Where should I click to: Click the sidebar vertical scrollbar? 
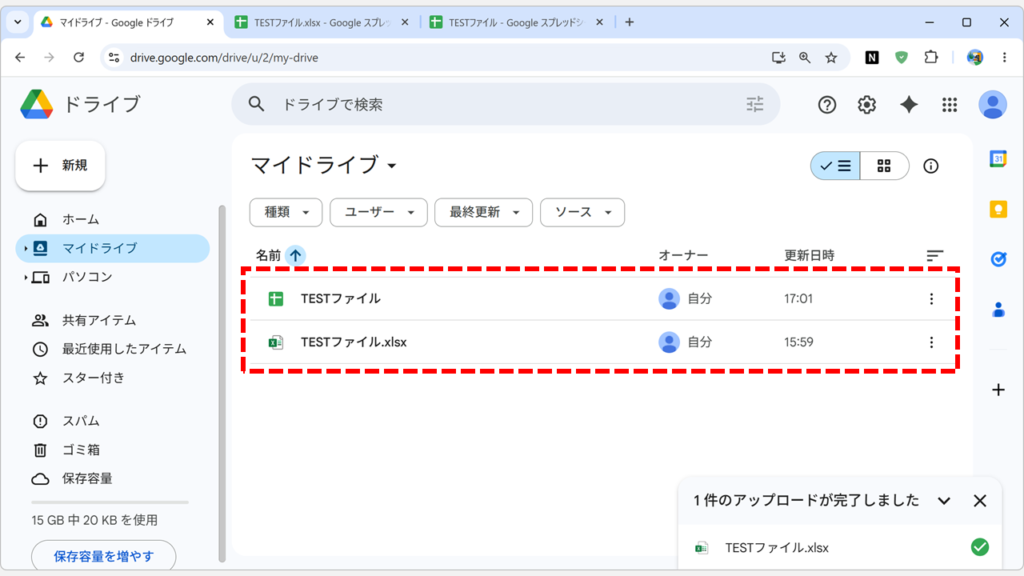click(222, 383)
